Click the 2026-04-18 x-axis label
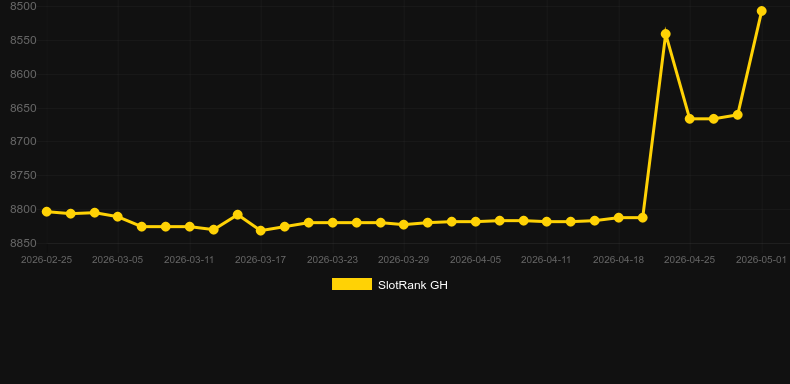 pyautogui.click(x=619, y=260)
